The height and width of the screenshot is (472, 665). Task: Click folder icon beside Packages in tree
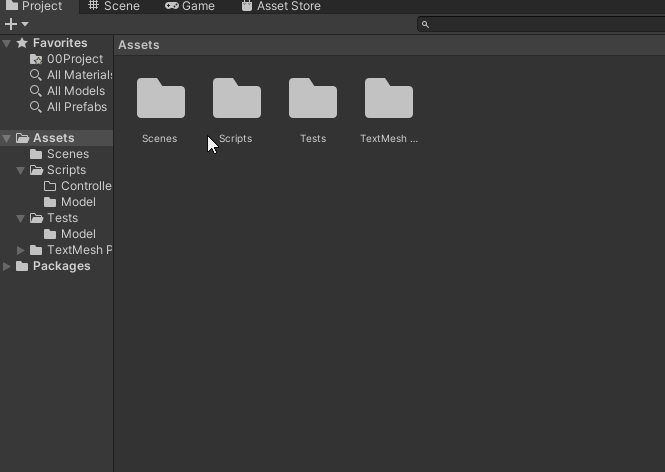22,266
